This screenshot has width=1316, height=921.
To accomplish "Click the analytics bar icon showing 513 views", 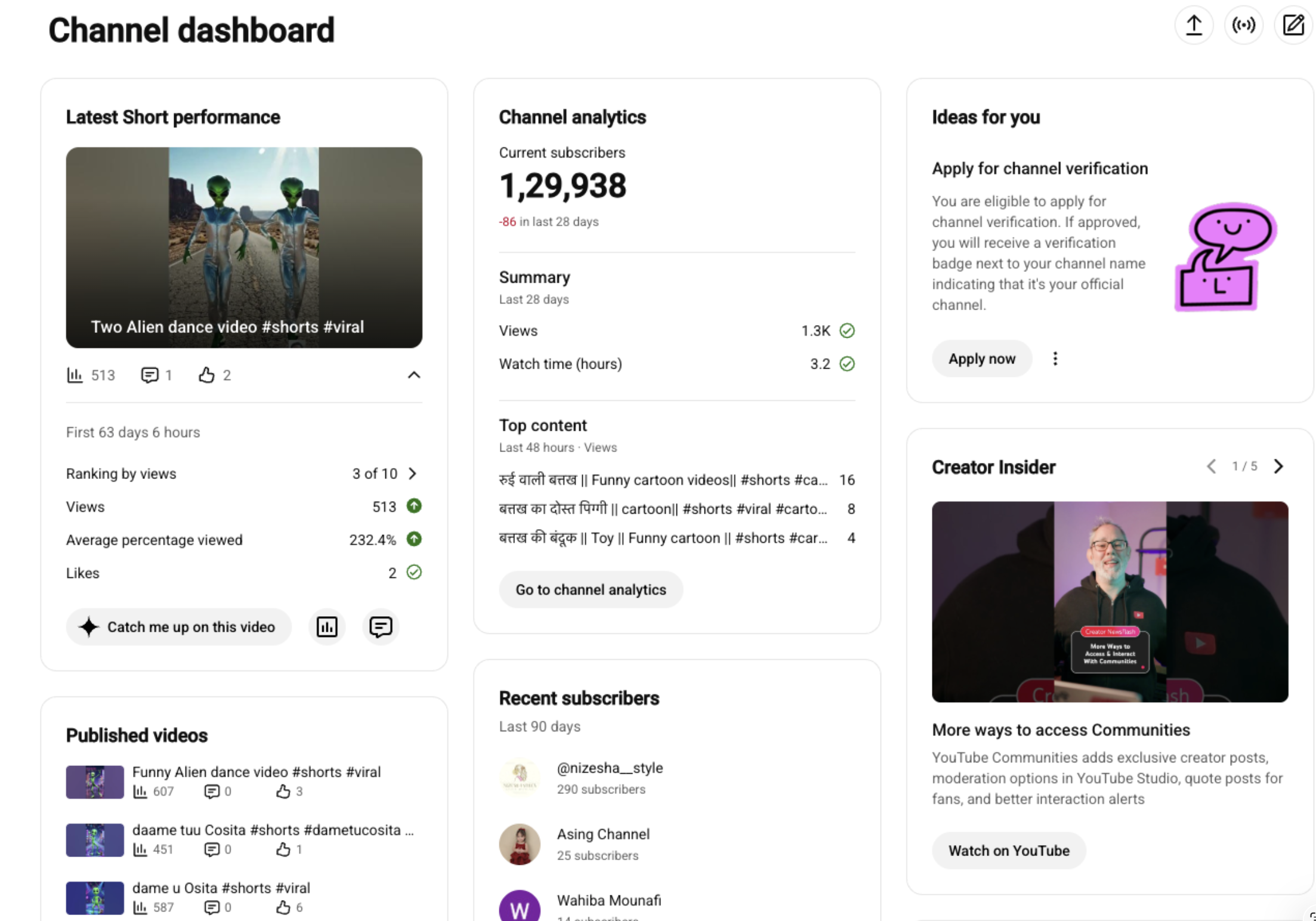I will [x=75, y=375].
